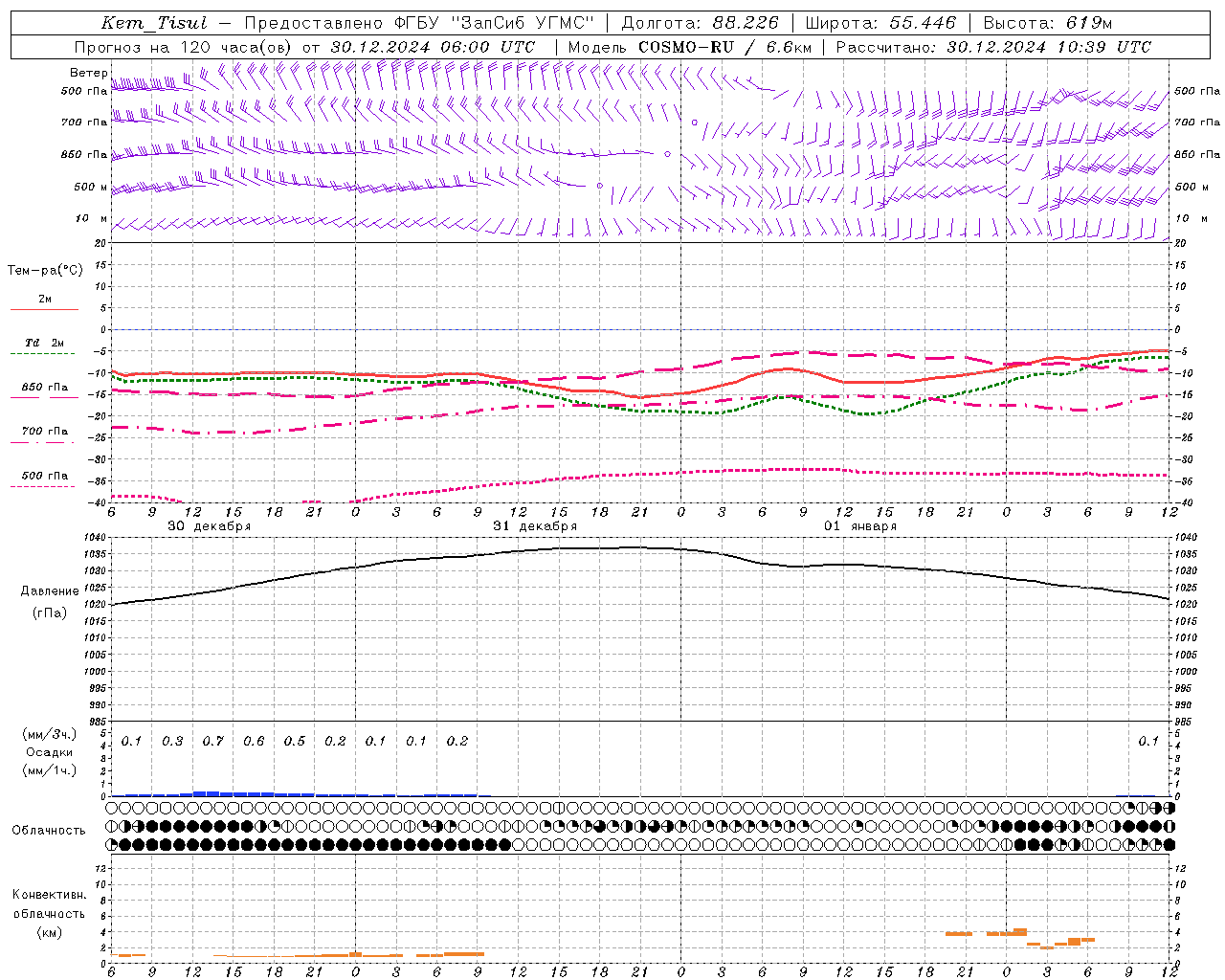Click the 0.6 precipitation value
The height and width of the screenshot is (980, 1225).
pyautogui.click(x=254, y=742)
